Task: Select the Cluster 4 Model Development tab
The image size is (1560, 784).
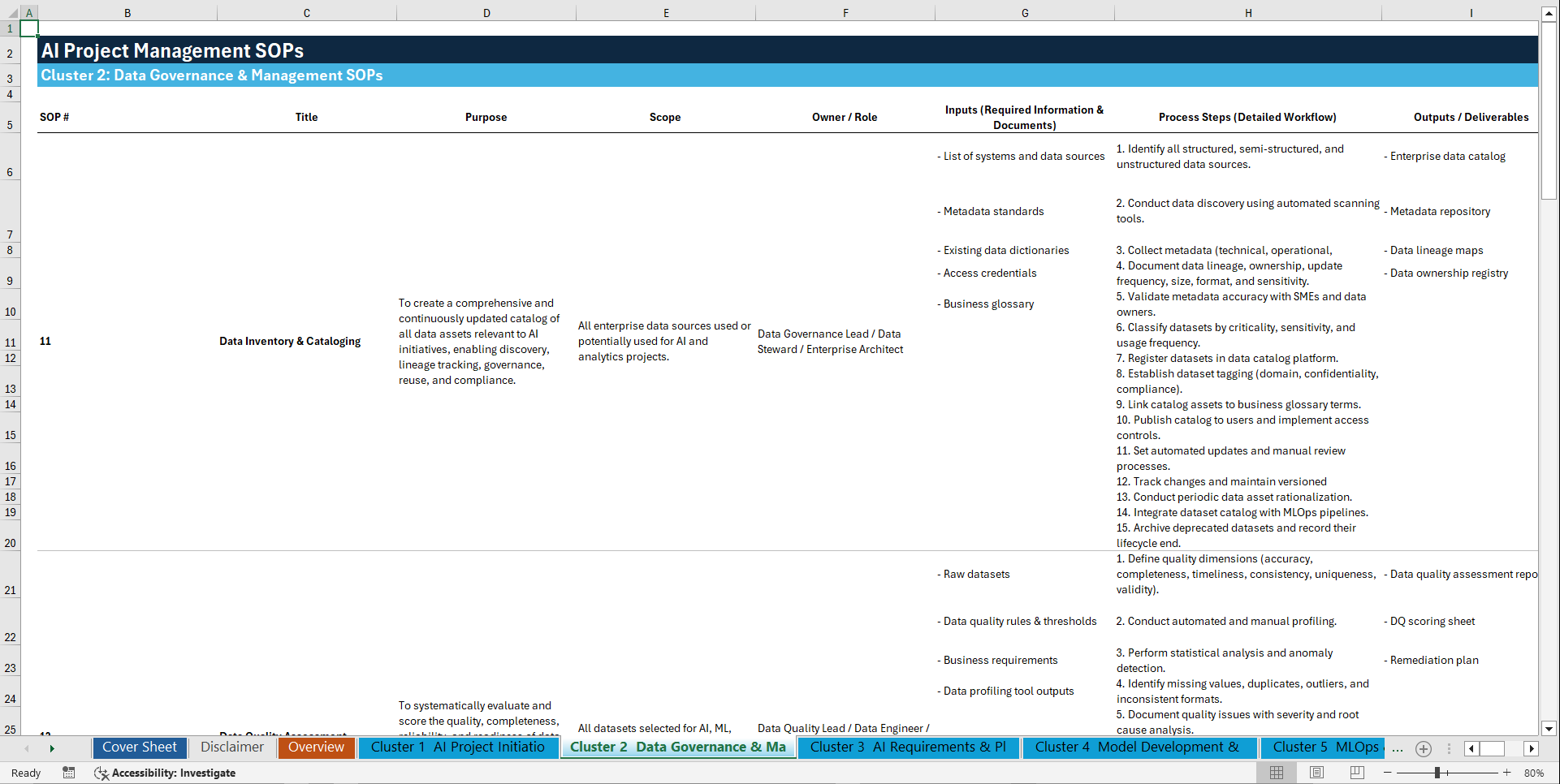Action: [x=1138, y=747]
